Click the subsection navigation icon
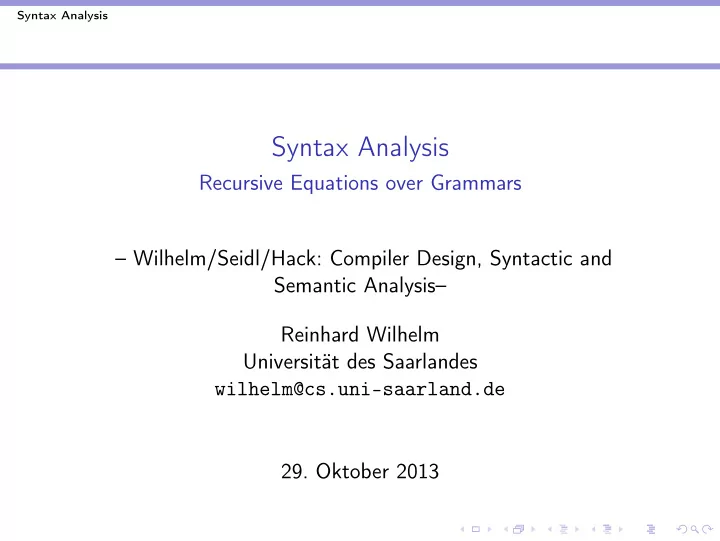 563,529
